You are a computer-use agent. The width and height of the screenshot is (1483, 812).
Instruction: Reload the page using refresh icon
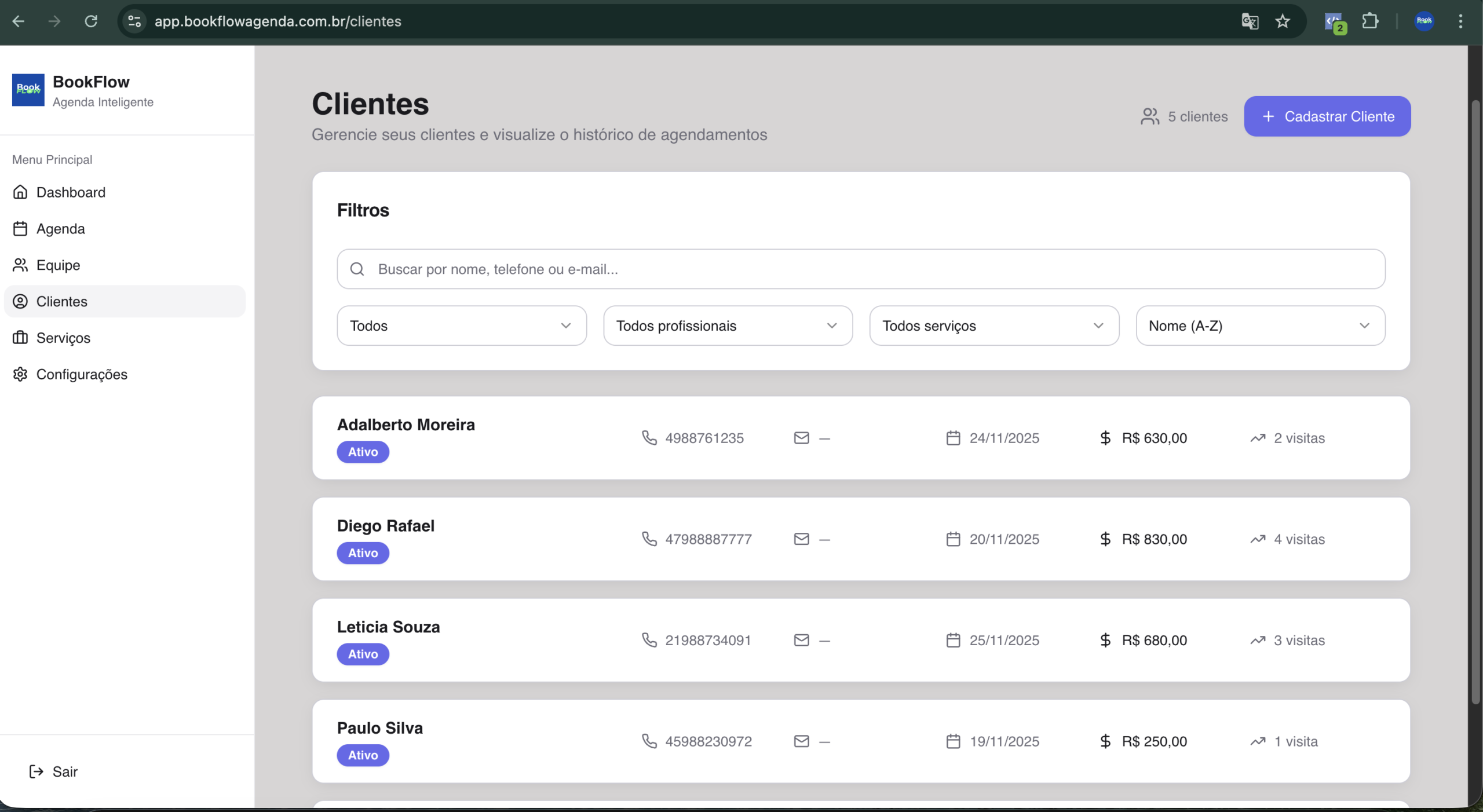91,21
